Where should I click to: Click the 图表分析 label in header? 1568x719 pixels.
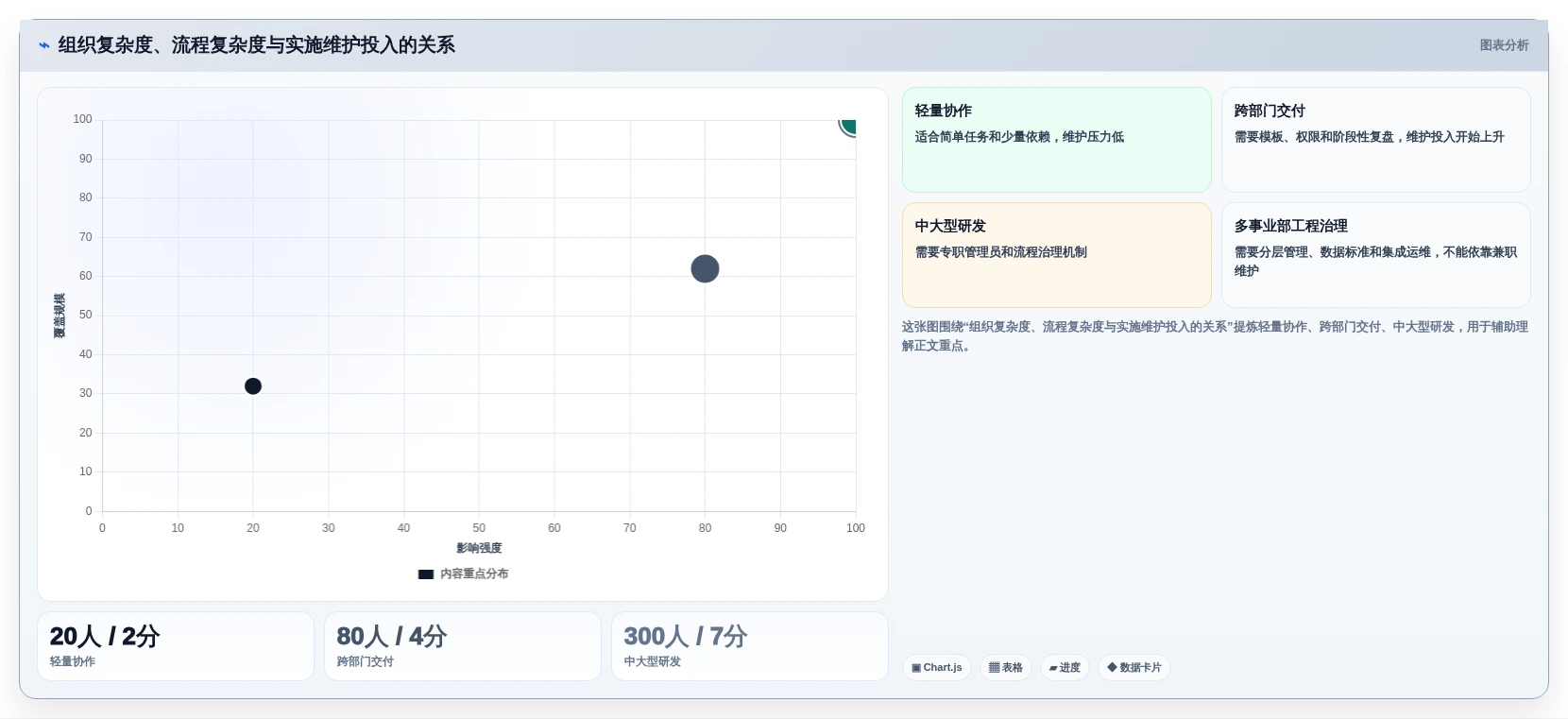[x=1504, y=45]
